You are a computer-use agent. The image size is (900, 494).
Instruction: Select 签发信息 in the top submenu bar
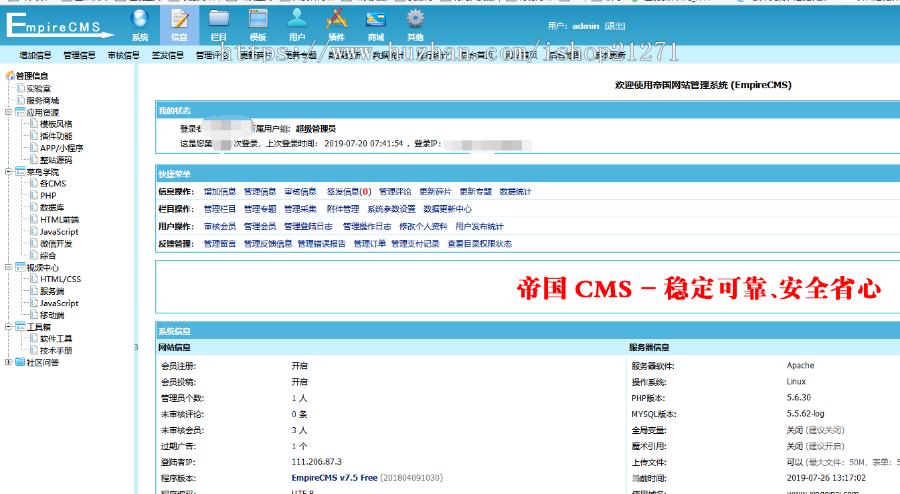[x=168, y=55]
